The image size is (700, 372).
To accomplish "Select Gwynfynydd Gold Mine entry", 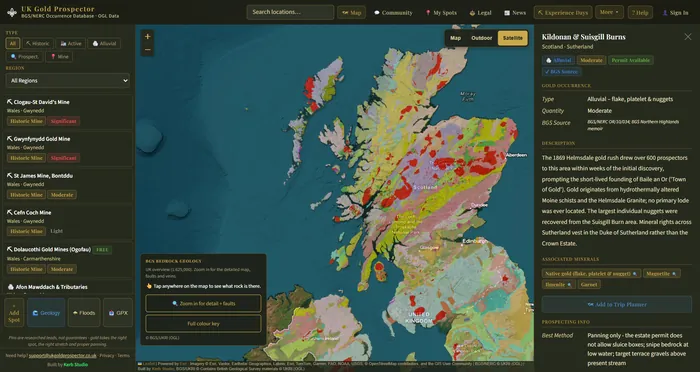I will click(68, 148).
